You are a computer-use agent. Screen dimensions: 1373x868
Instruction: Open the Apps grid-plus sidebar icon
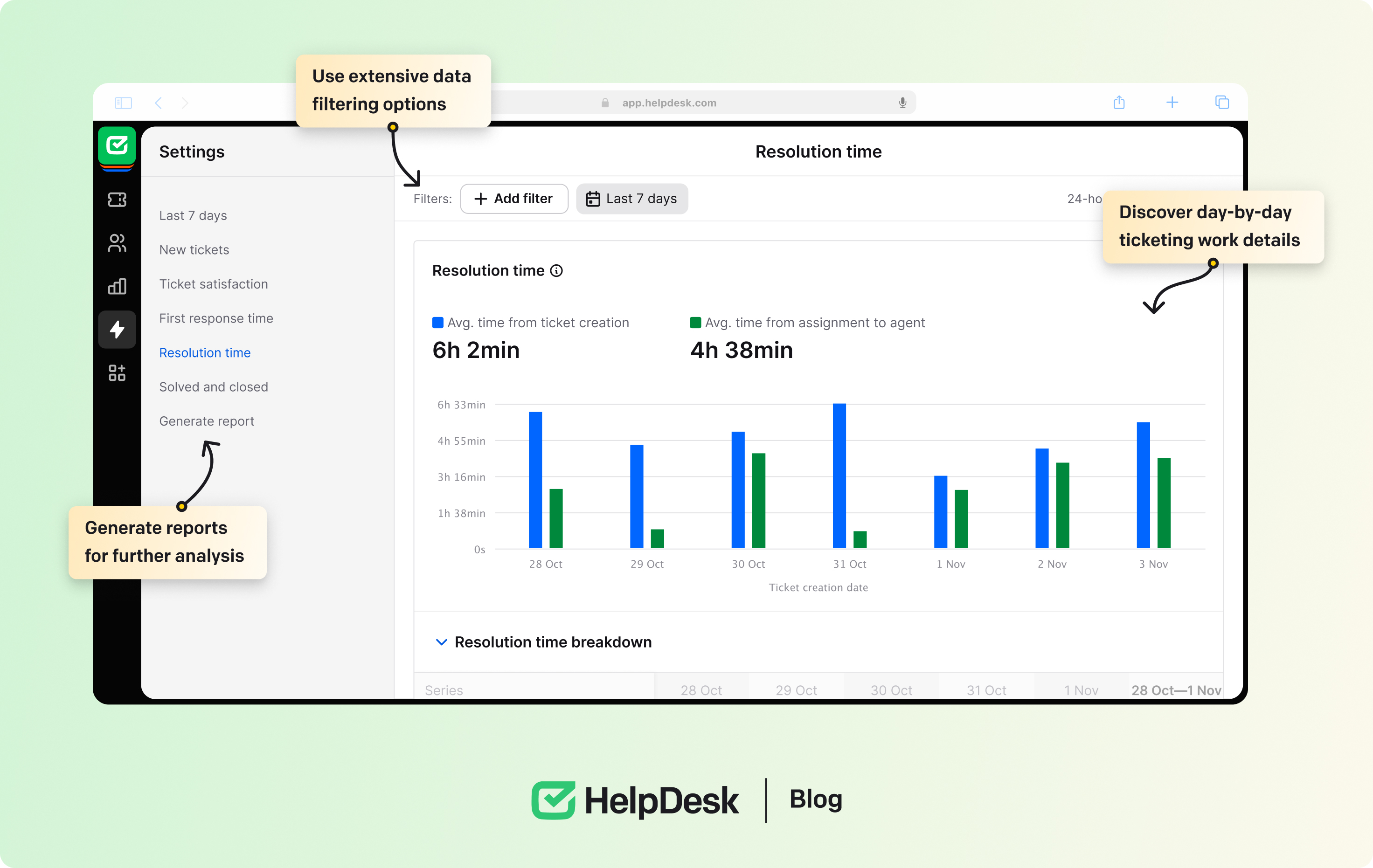[x=117, y=373]
